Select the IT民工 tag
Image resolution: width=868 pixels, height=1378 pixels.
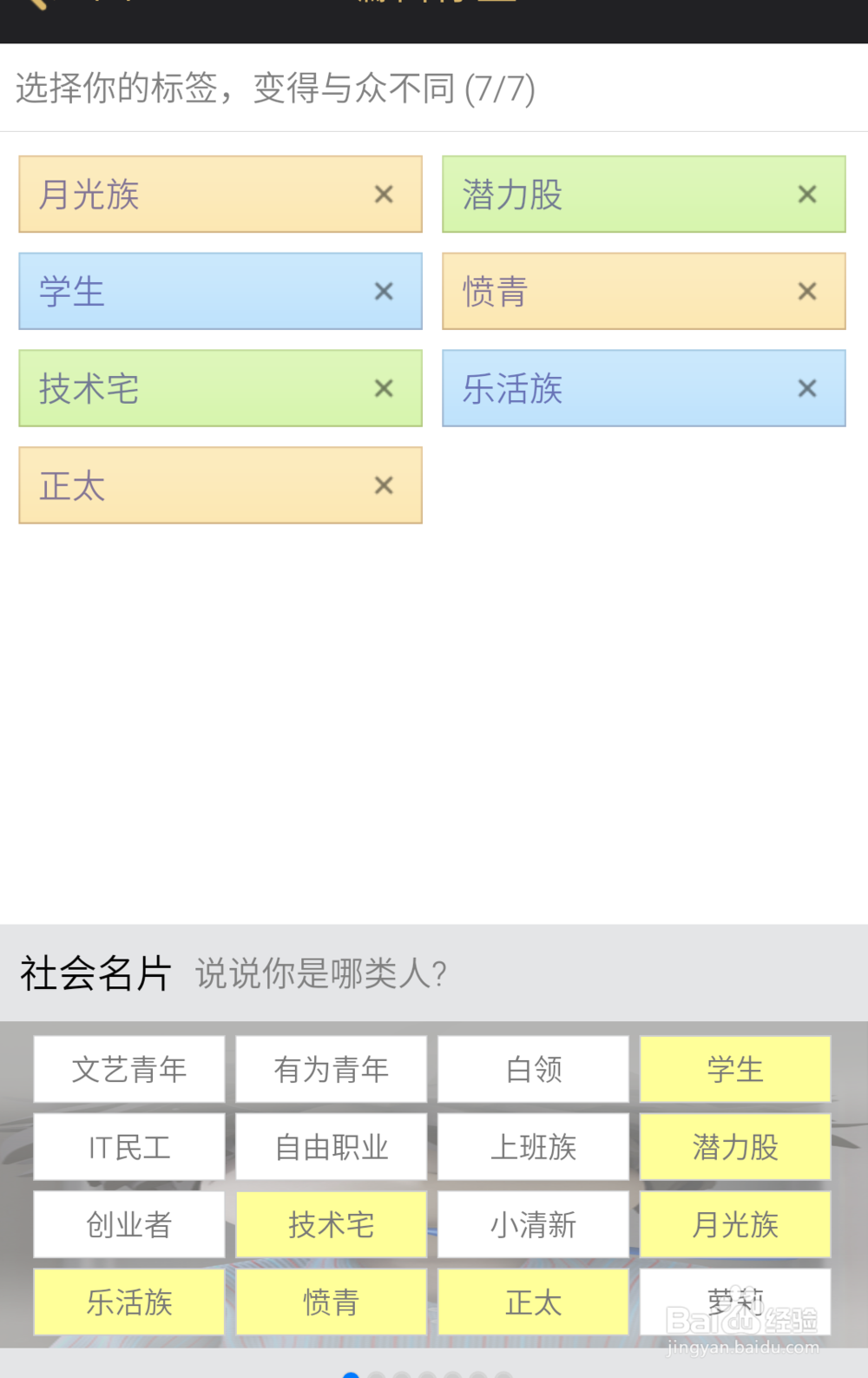coord(129,1147)
